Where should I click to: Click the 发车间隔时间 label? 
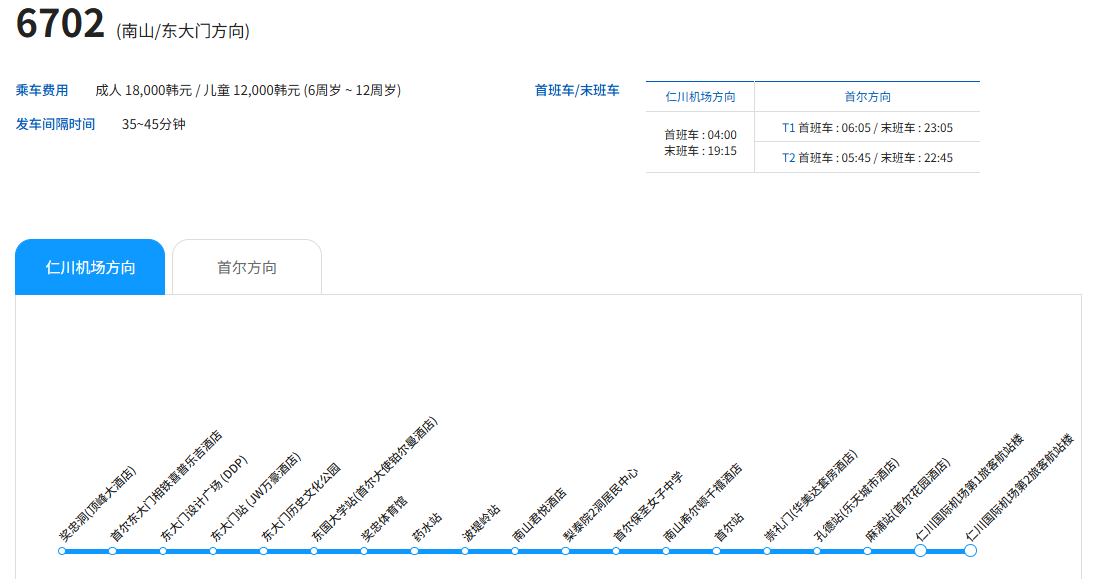click(x=55, y=124)
